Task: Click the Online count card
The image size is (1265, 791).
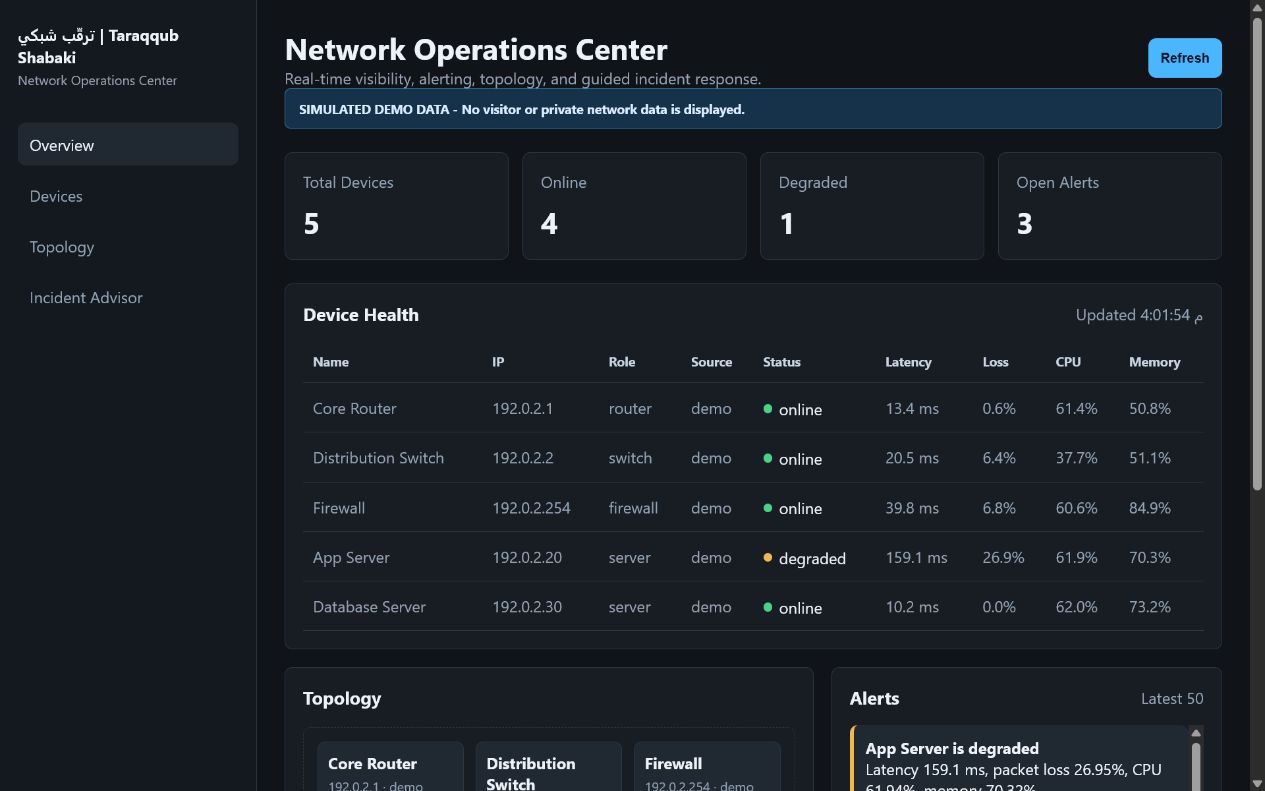Action: click(x=634, y=206)
